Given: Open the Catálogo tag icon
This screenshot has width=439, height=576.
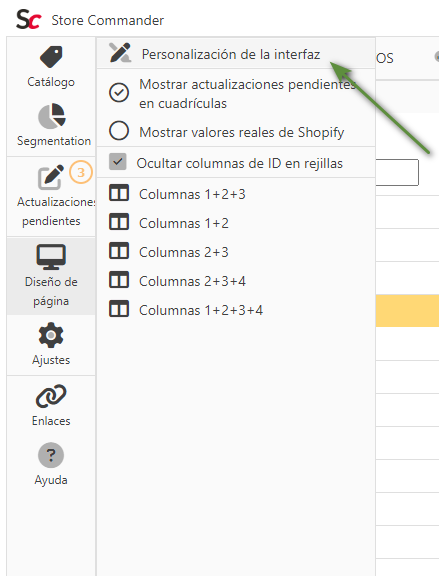Looking at the screenshot, I should (x=51, y=57).
